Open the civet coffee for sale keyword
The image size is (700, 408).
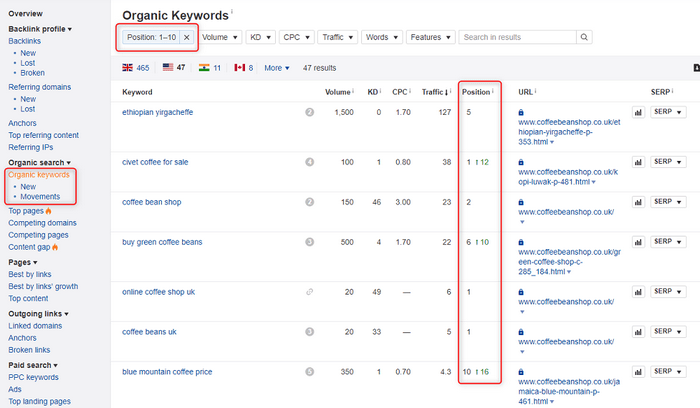[155, 162]
